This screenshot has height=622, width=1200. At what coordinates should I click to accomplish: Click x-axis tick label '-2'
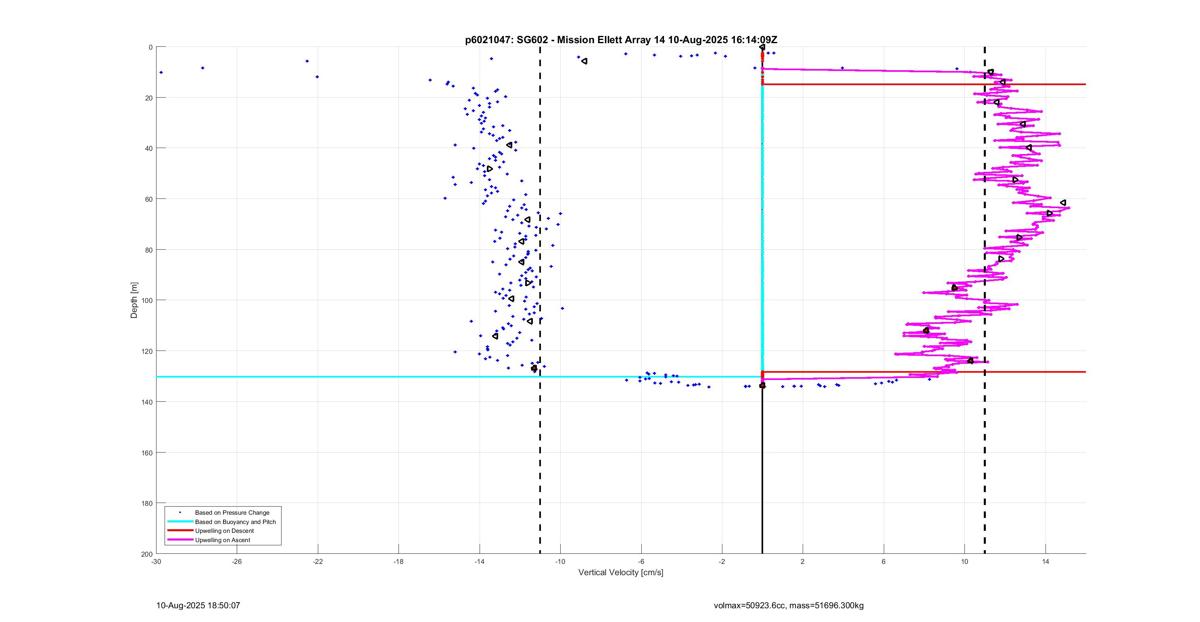pyautogui.click(x=722, y=561)
